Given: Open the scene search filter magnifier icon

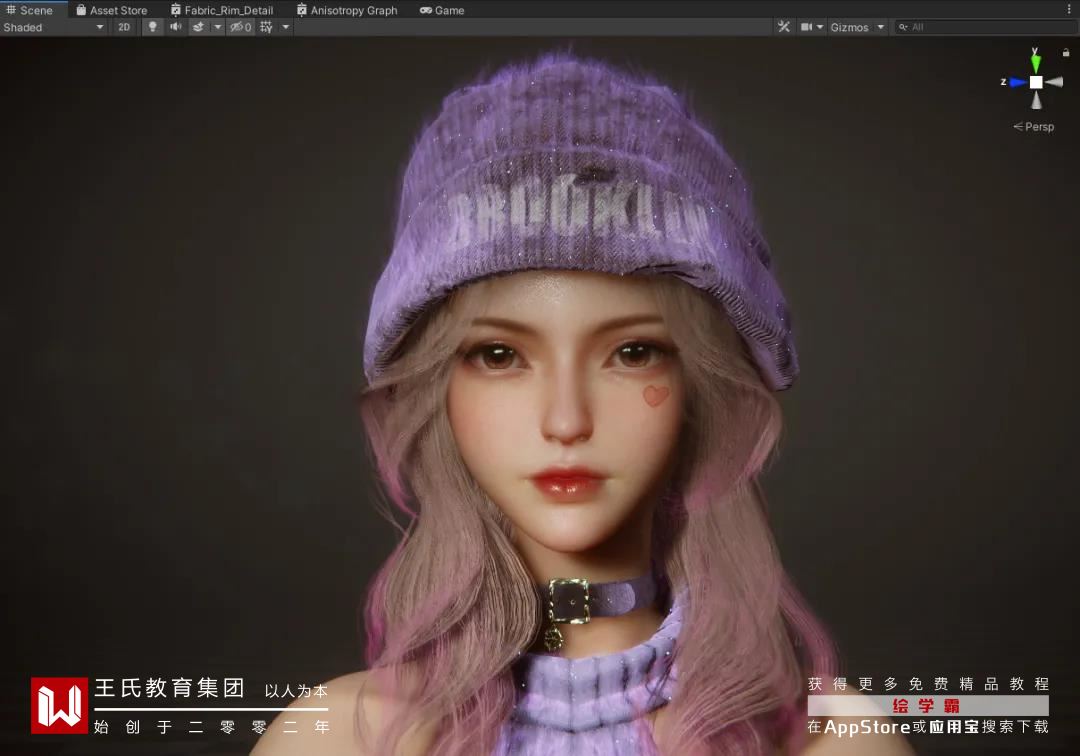Looking at the screenshot, I should click(x=903, y=27).
